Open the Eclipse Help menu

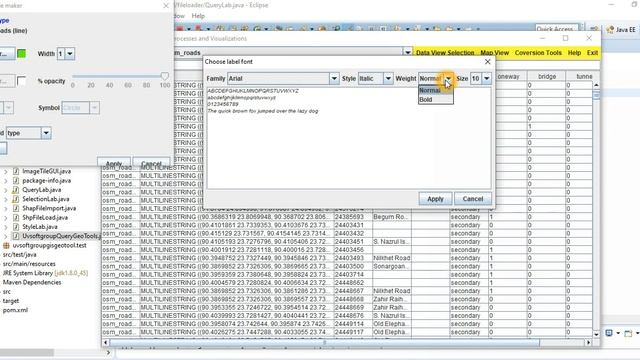coord(198,16)
